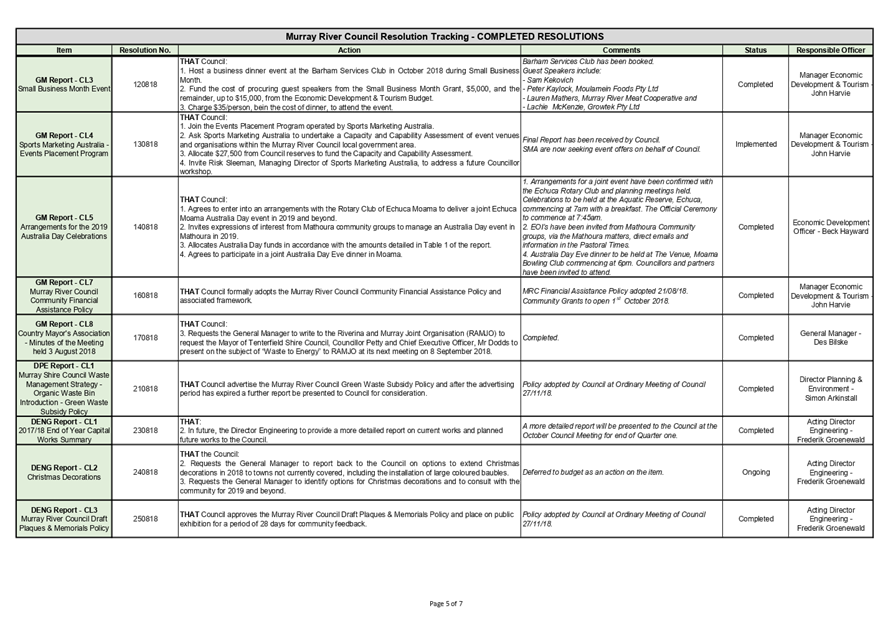Click the "Item" column header
This screenshot has height=626, width=893.
[x=63, y=50]
